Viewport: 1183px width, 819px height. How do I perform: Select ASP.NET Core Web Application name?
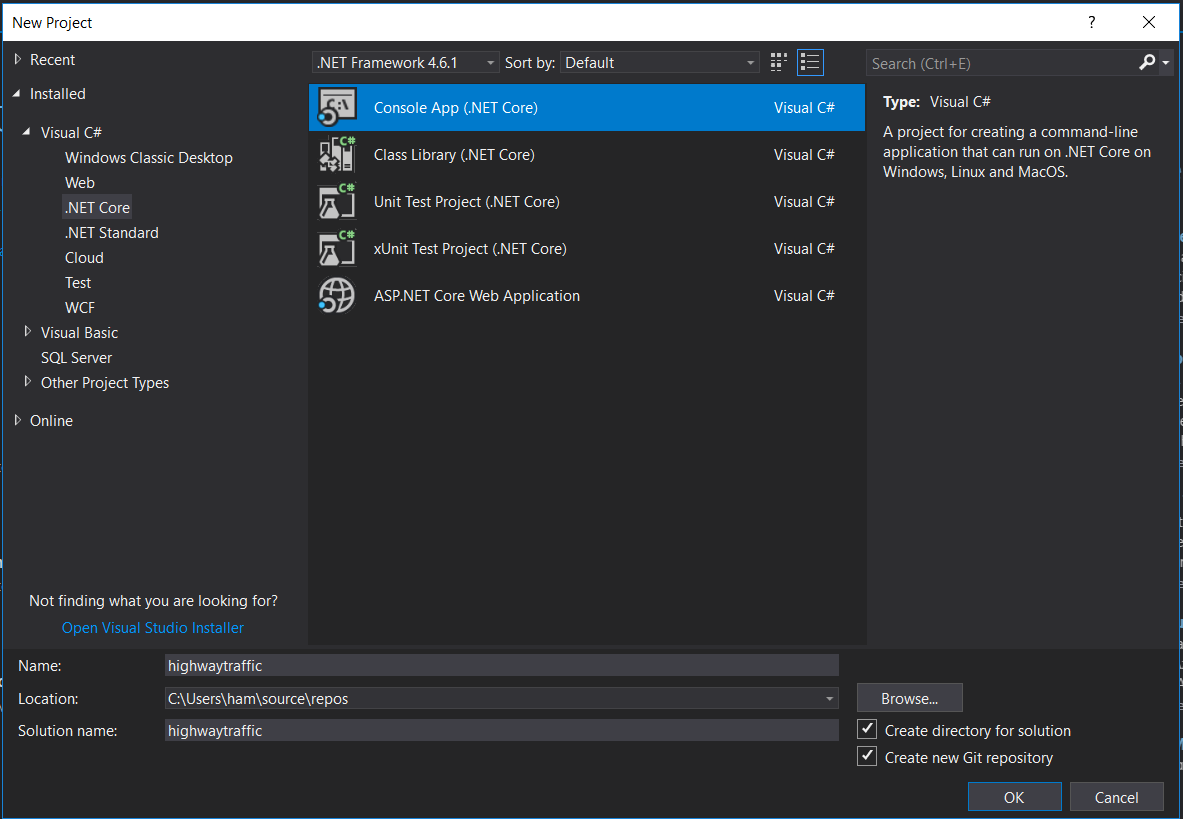(477, 295)
